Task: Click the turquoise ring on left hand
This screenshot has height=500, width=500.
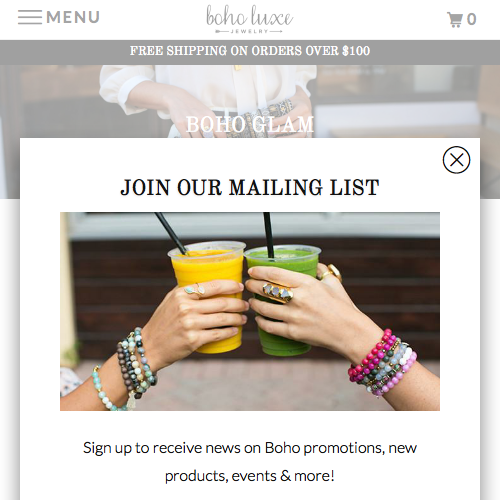Action: [195, 289]
